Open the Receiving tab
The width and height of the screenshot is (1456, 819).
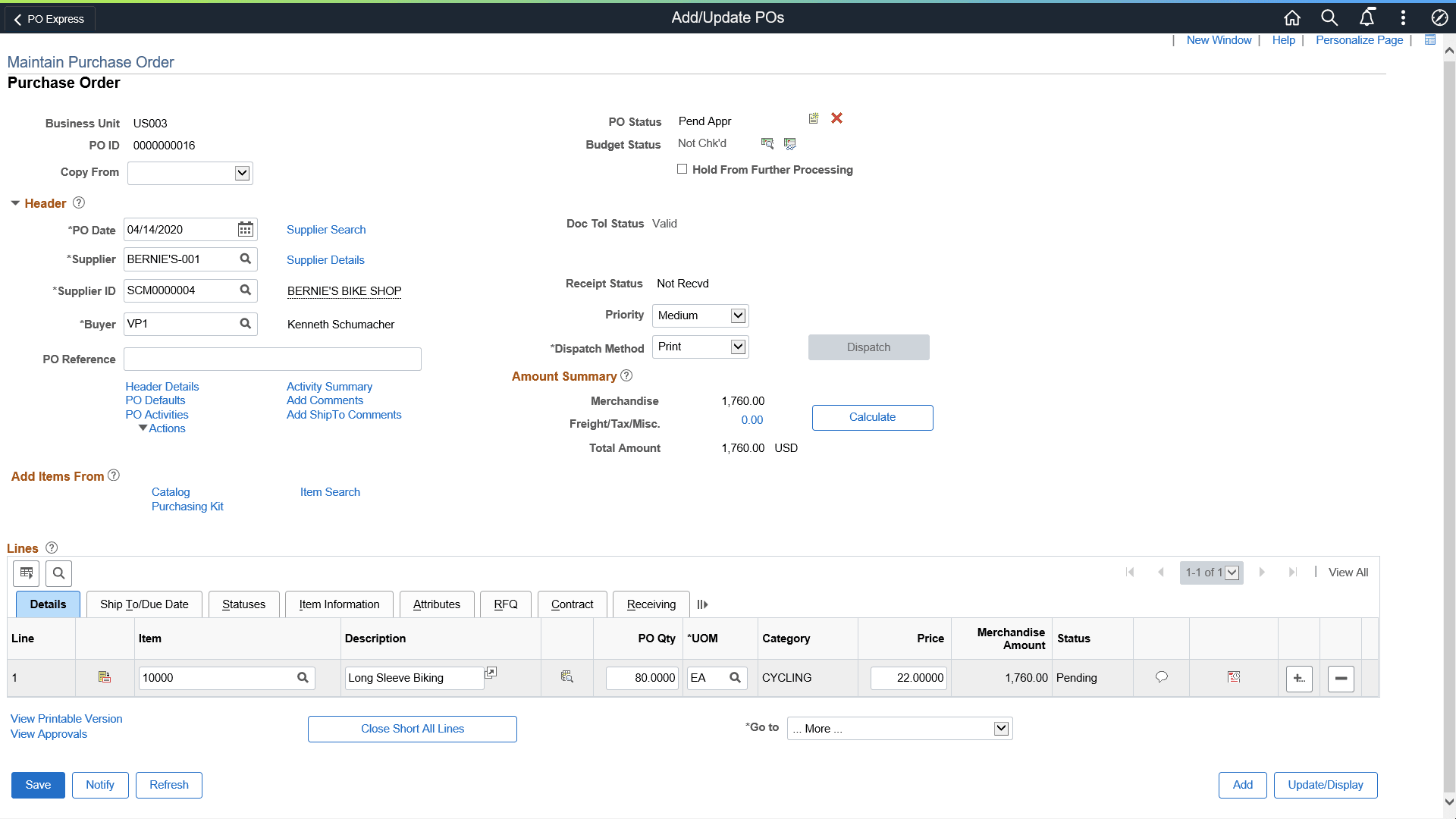click(x=650, y=604)
